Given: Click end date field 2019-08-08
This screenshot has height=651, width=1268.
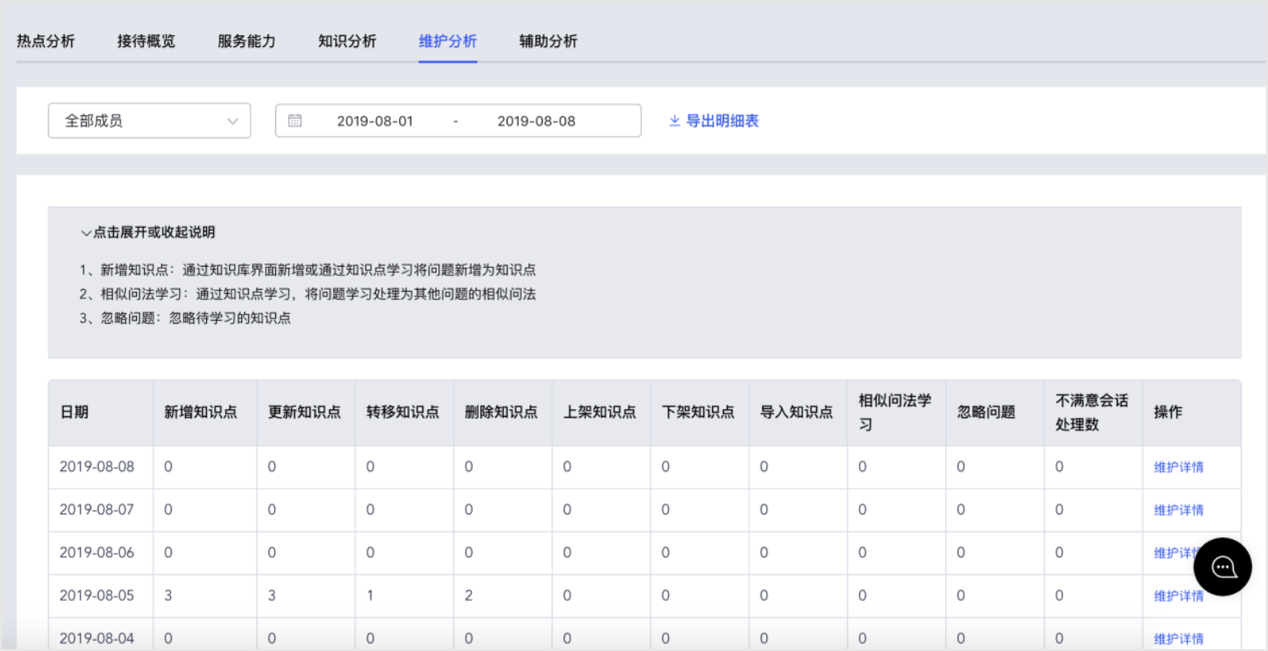Looking at the screenshot, I should (x=536, y=121).
